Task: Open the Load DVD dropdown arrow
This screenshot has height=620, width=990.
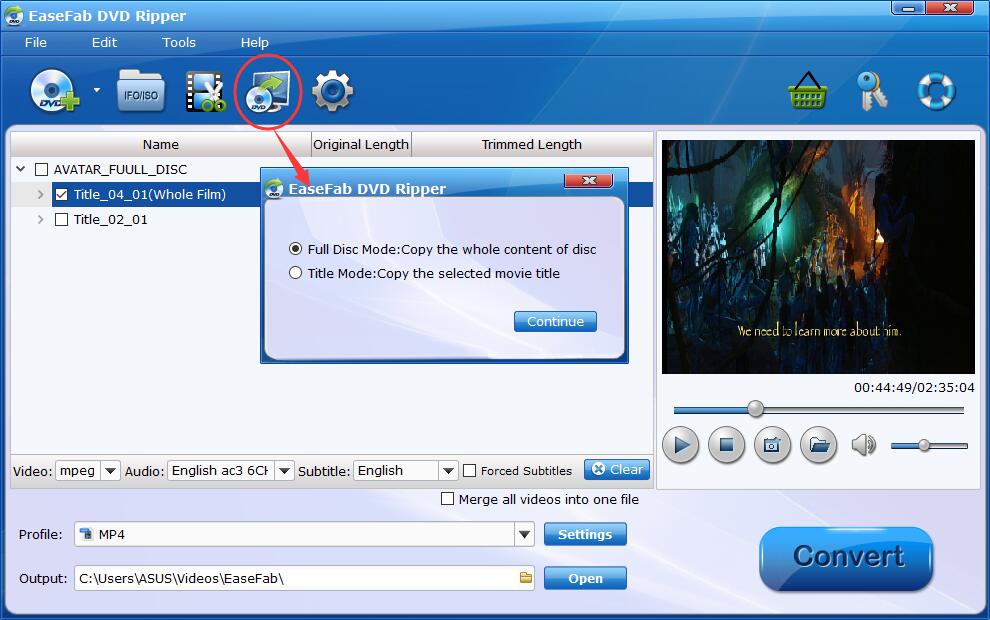Action: coord(97,90)
